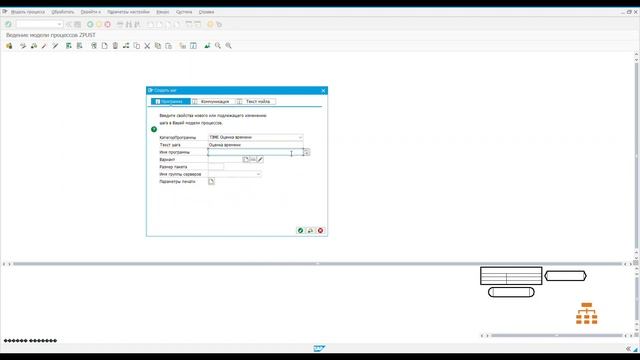Open the Модель процесса menu
Image resolution: width=640 pixels, height=360 pixels.
(x=28, y=12)
